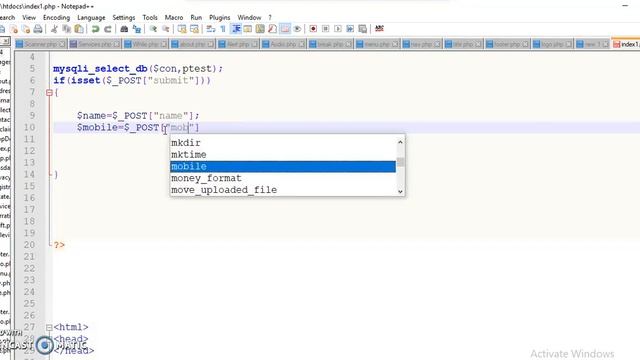640x360 pixels.
Task: Click the Save Recorded Macro icon
Action: (x=362, y=29)
